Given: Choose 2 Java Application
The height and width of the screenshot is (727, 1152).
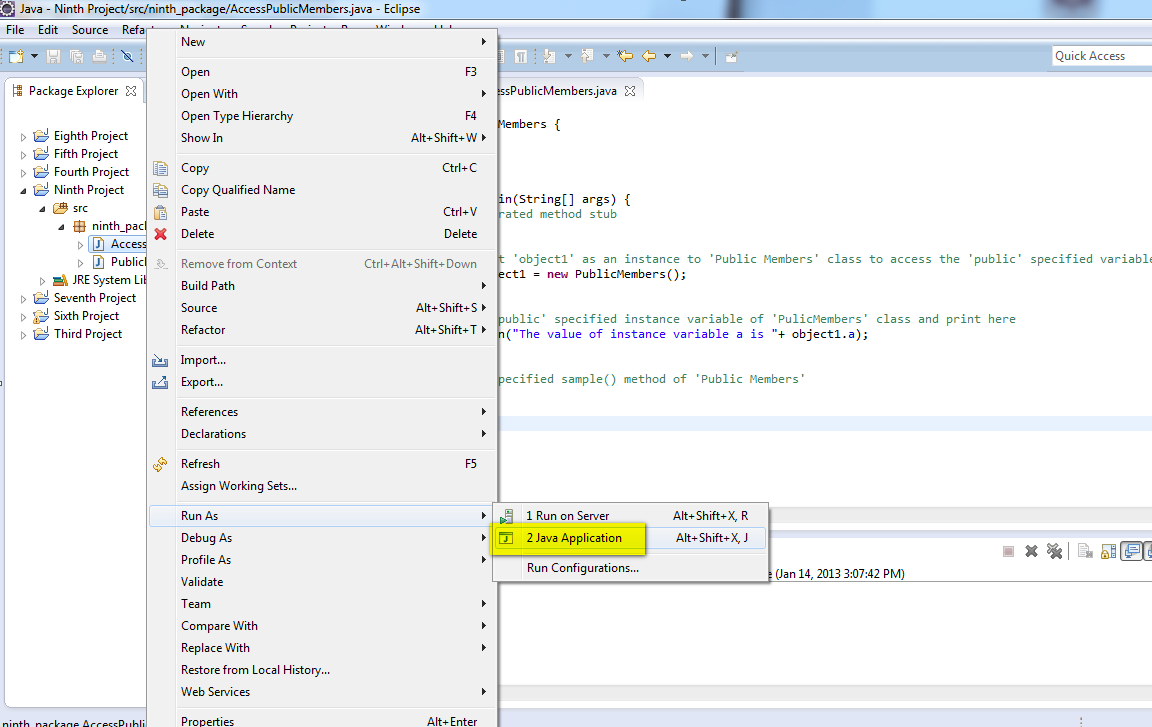Looking at the screenshot, I should click(x=630, y=538).
